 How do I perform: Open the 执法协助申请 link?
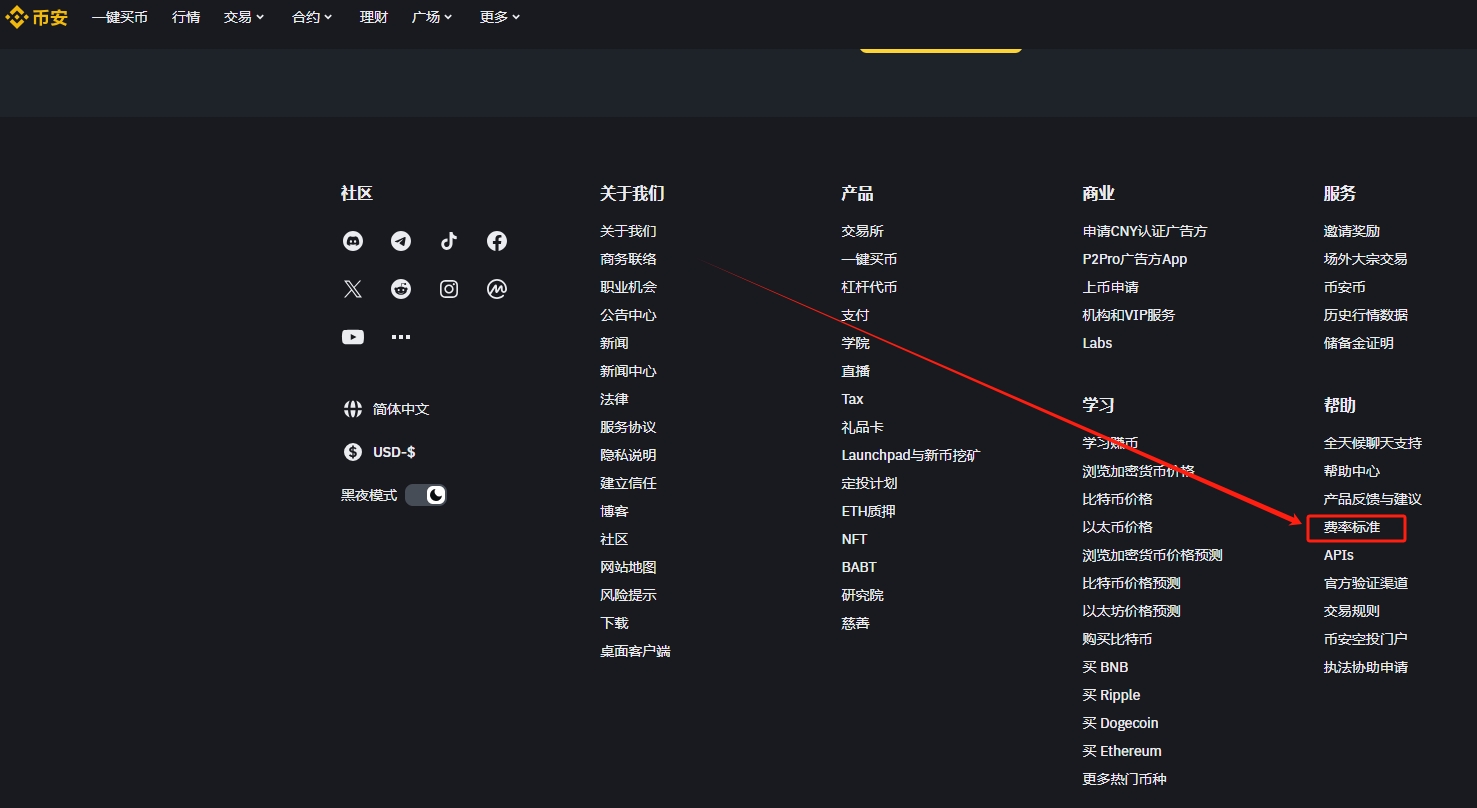pyautogui.click(x=1366, y=667)
